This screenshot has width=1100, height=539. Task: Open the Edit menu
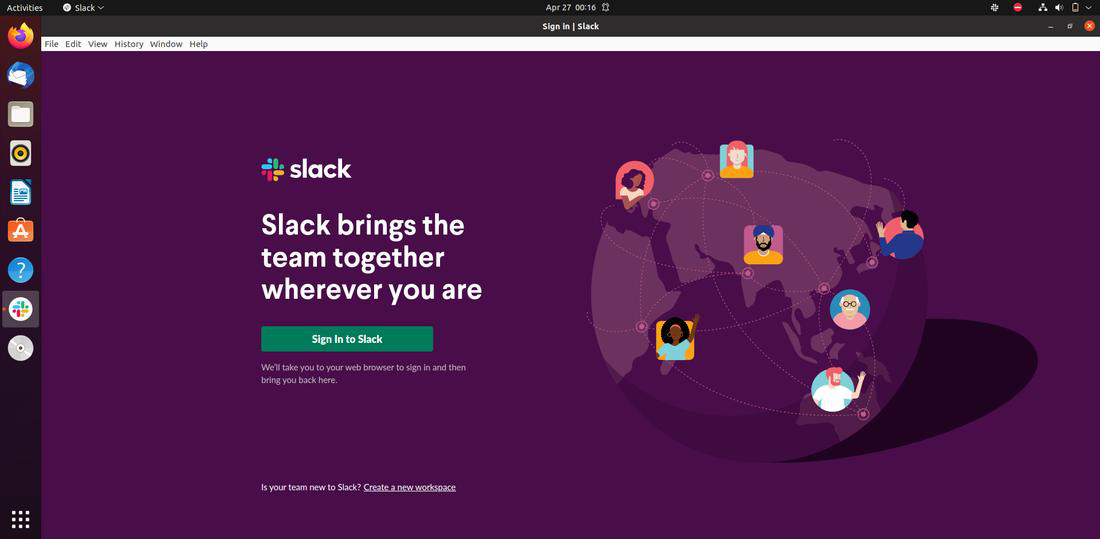[x=73, y=44]
